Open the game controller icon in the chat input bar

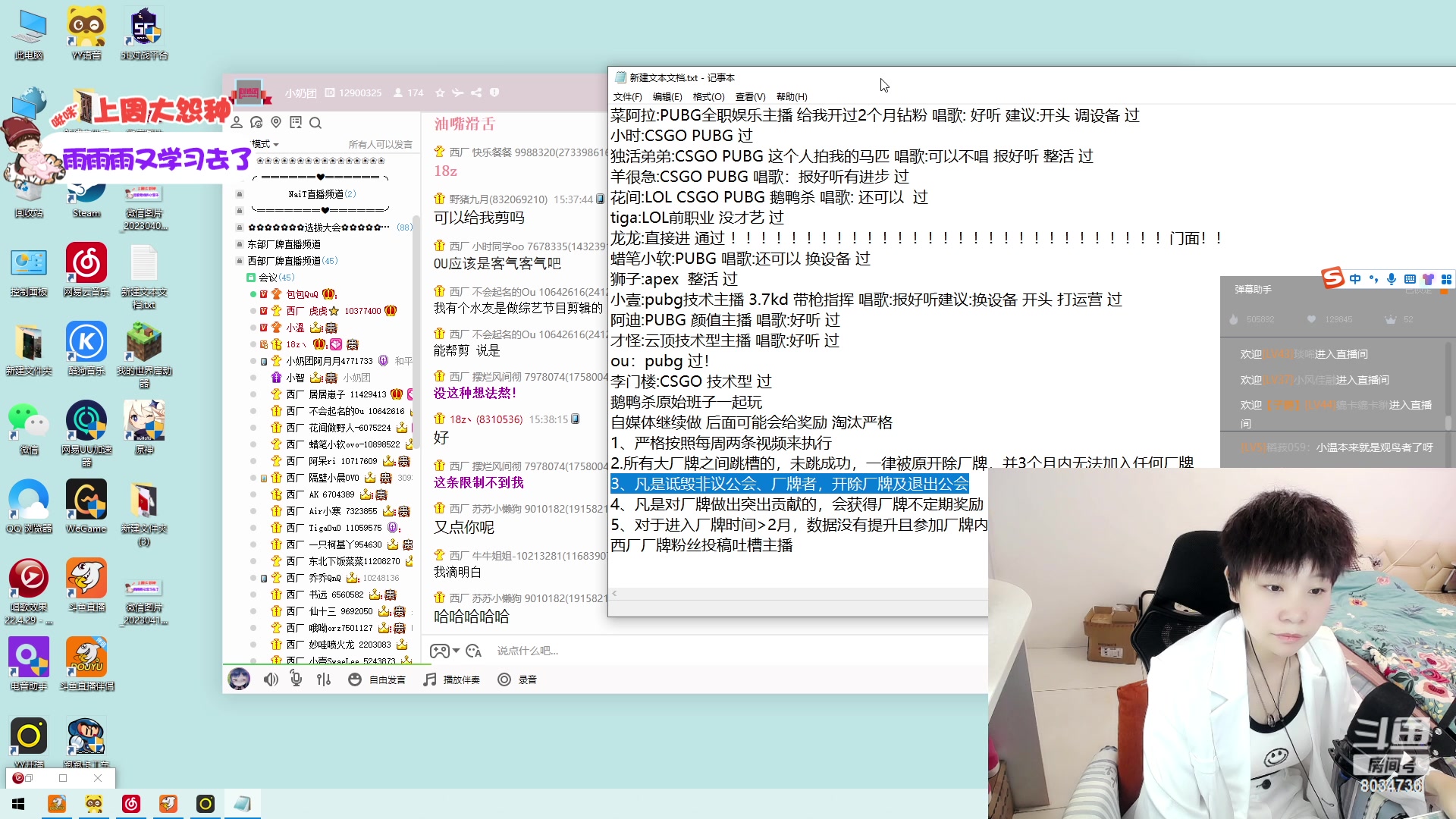pyautogui.click(x=439, y=651)
